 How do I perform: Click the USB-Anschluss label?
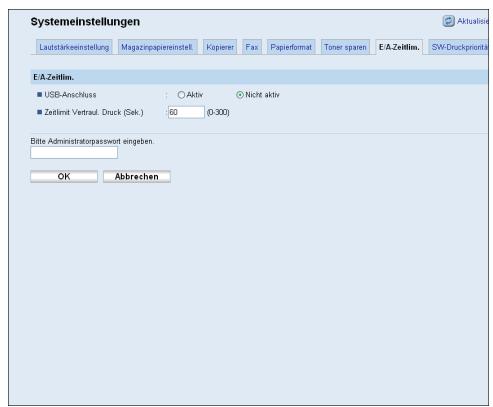coord(70,95)
